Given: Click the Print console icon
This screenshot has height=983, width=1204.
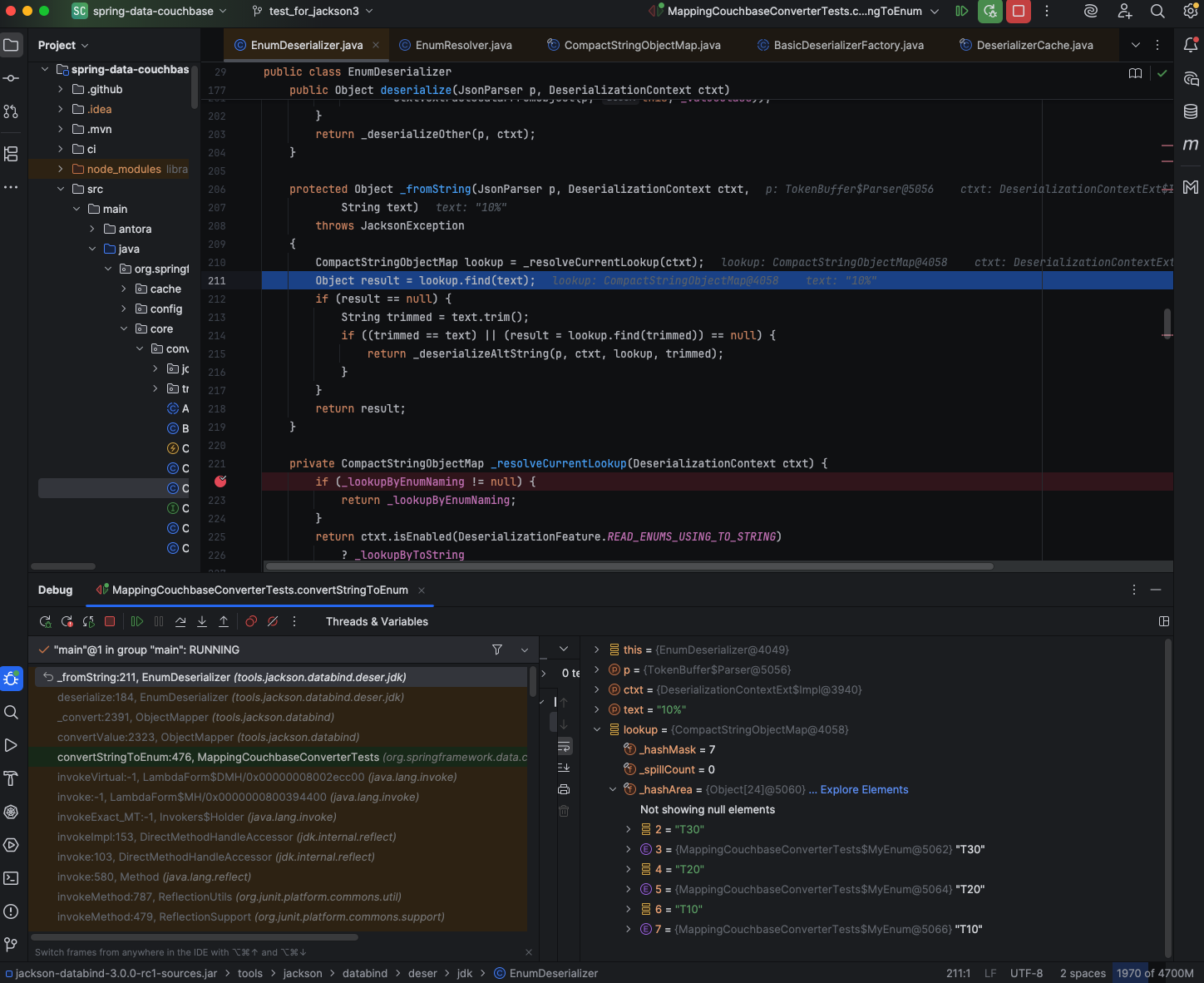Looking at the screenshot, I should coord(564,789).
